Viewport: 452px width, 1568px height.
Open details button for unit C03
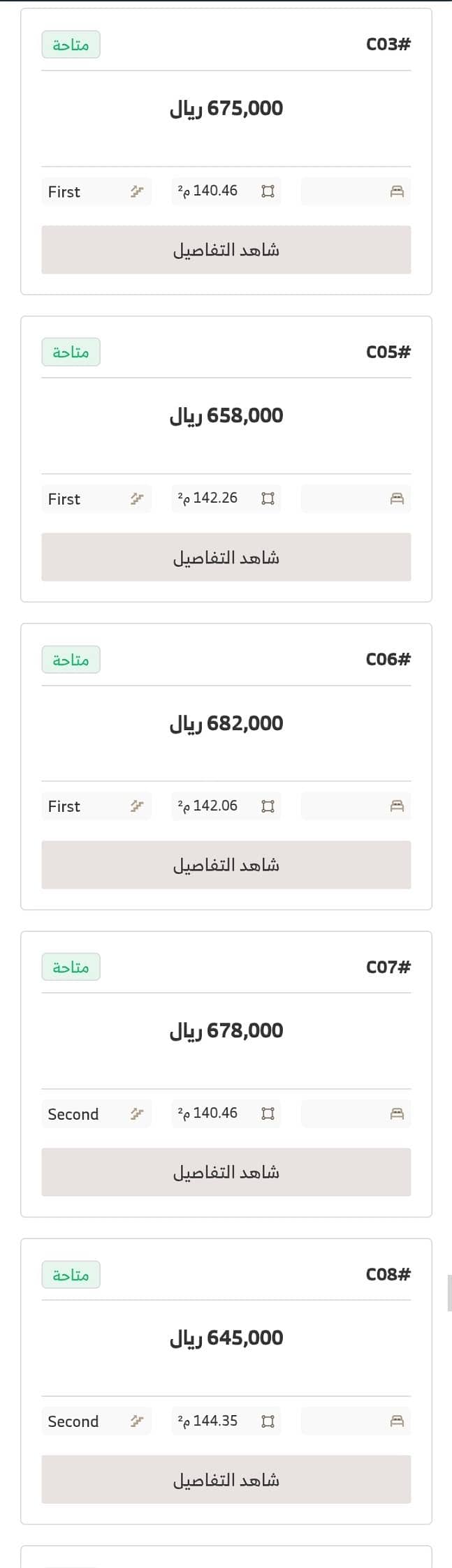pos(226,250)
